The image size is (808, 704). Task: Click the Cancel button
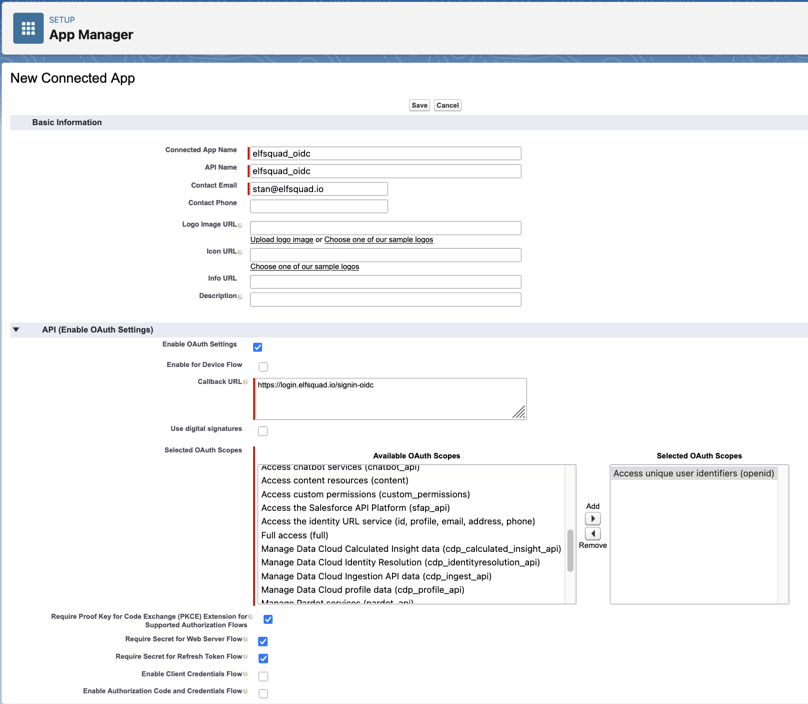[447, 105]
